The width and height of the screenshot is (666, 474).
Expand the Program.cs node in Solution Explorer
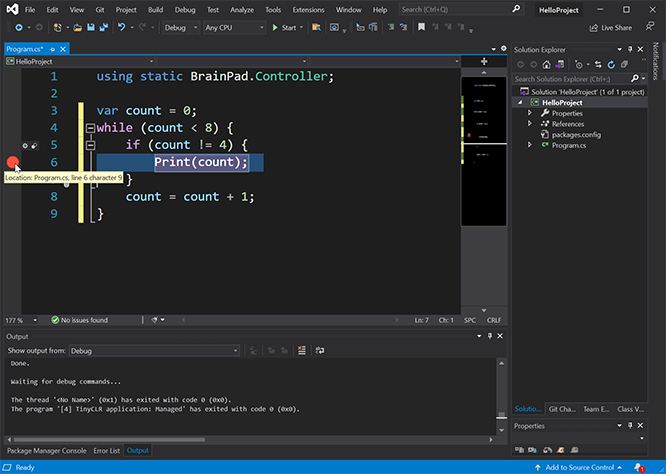pos(530,145)
